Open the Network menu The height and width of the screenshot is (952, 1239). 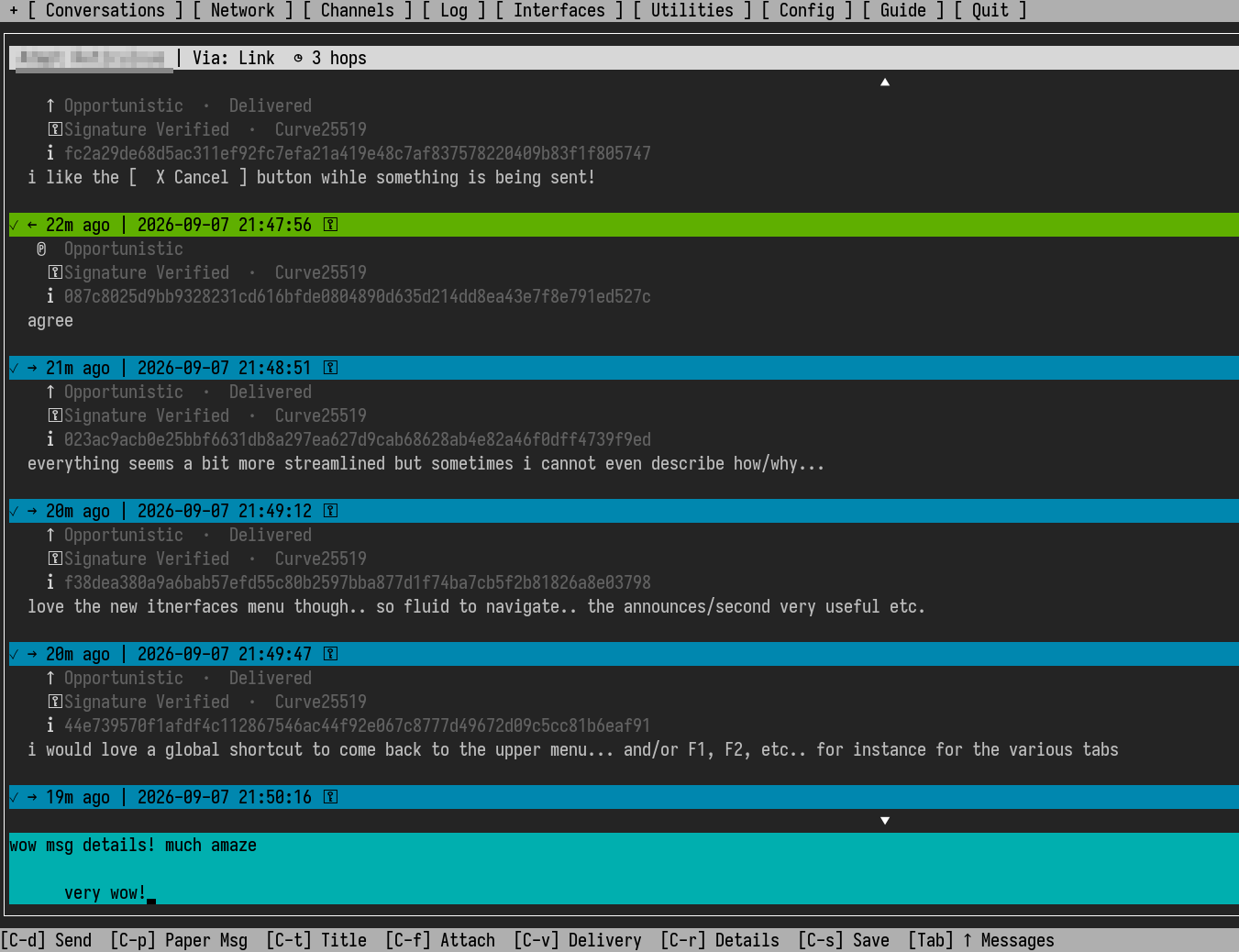pos(243,10)
